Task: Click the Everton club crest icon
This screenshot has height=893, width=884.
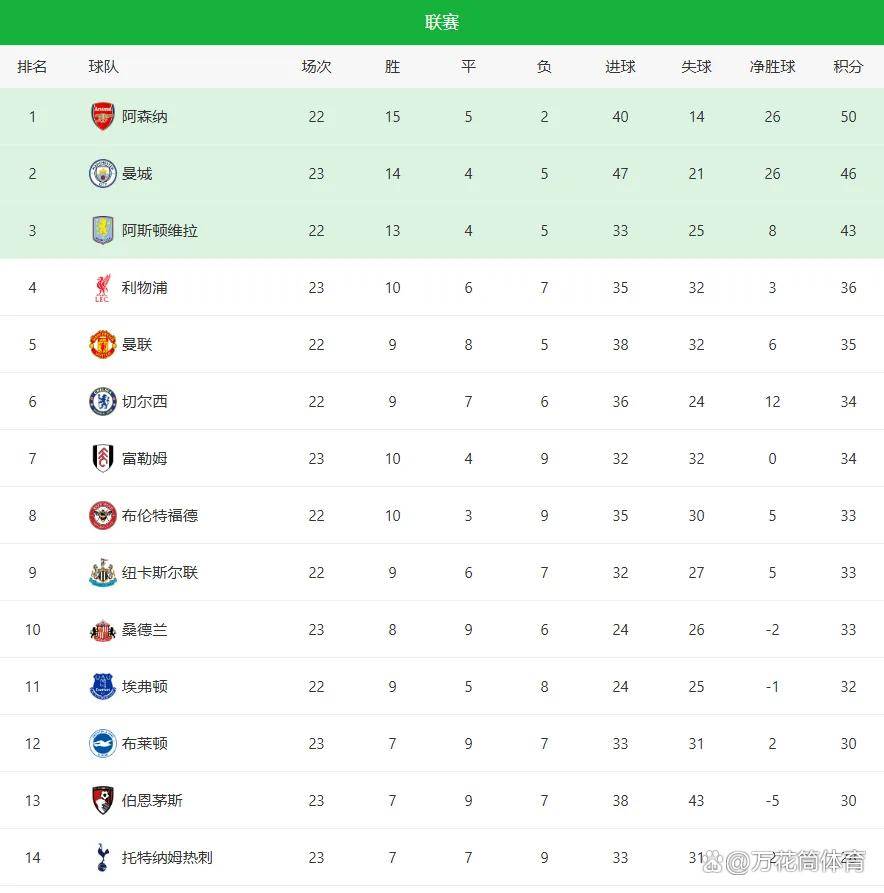Action: pos(103,687)
